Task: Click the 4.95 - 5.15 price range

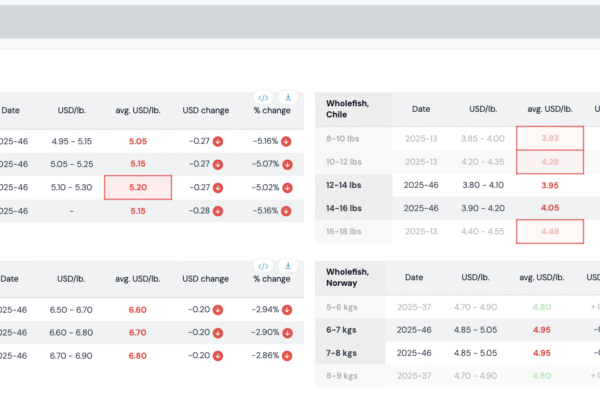Action: (x=72, y=141)
